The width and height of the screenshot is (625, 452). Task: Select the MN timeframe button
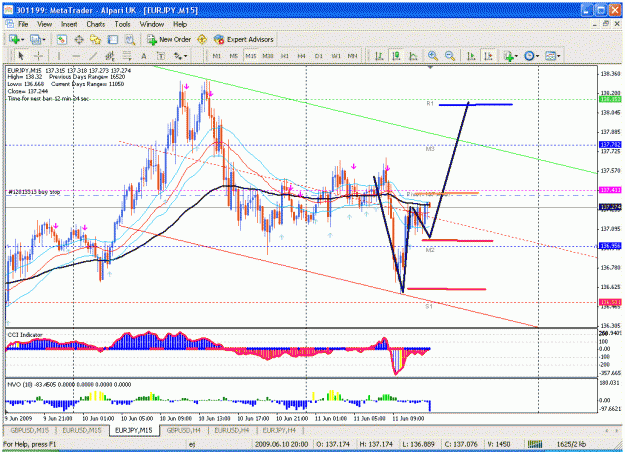pos(352,56)
